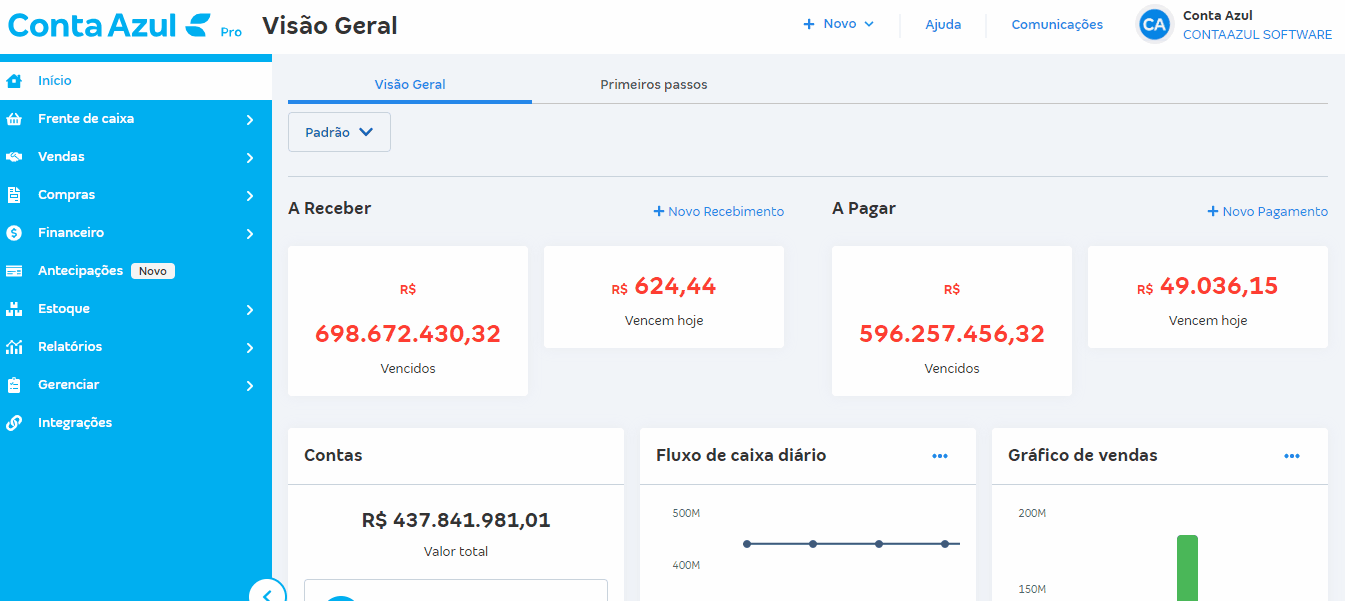Open the A Pagar Vencidos card
1345x601 pixels.
[952, 321]
